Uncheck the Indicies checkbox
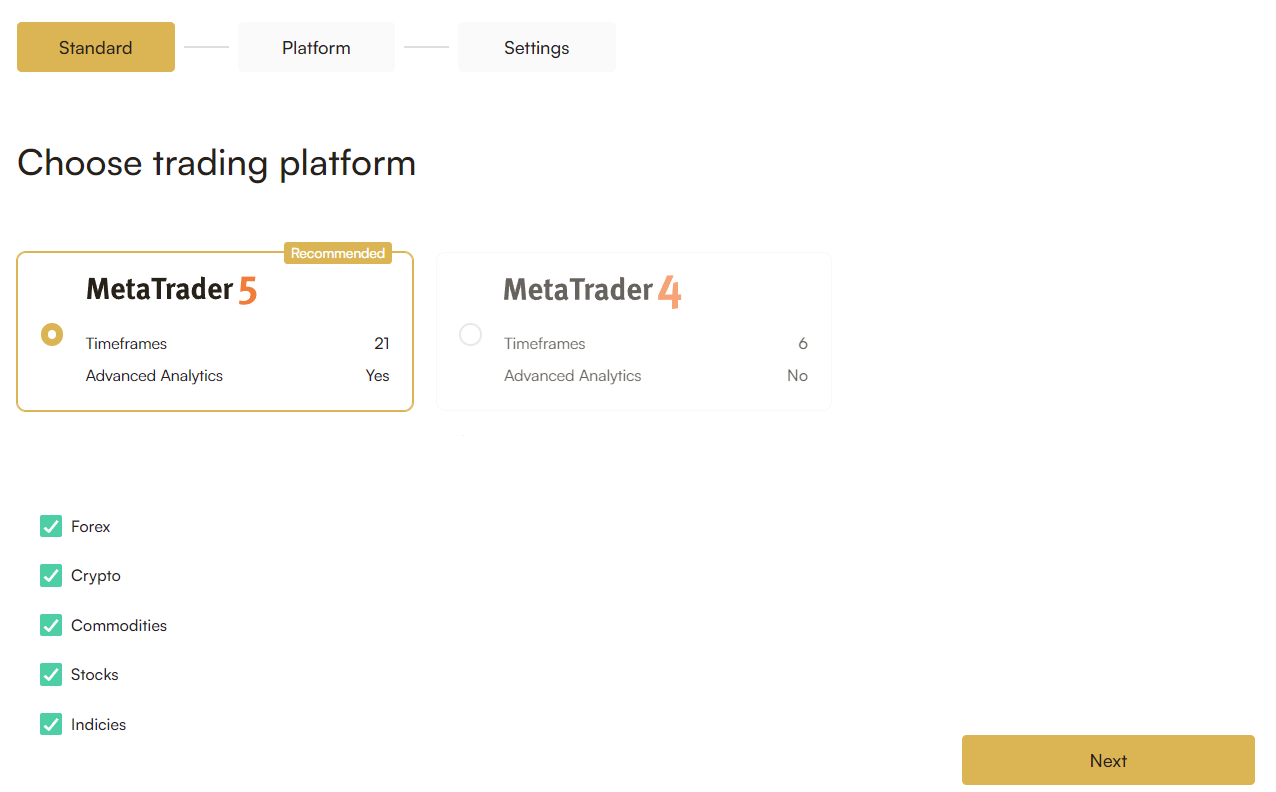The image size is (1276, 792). coord(51,724)
